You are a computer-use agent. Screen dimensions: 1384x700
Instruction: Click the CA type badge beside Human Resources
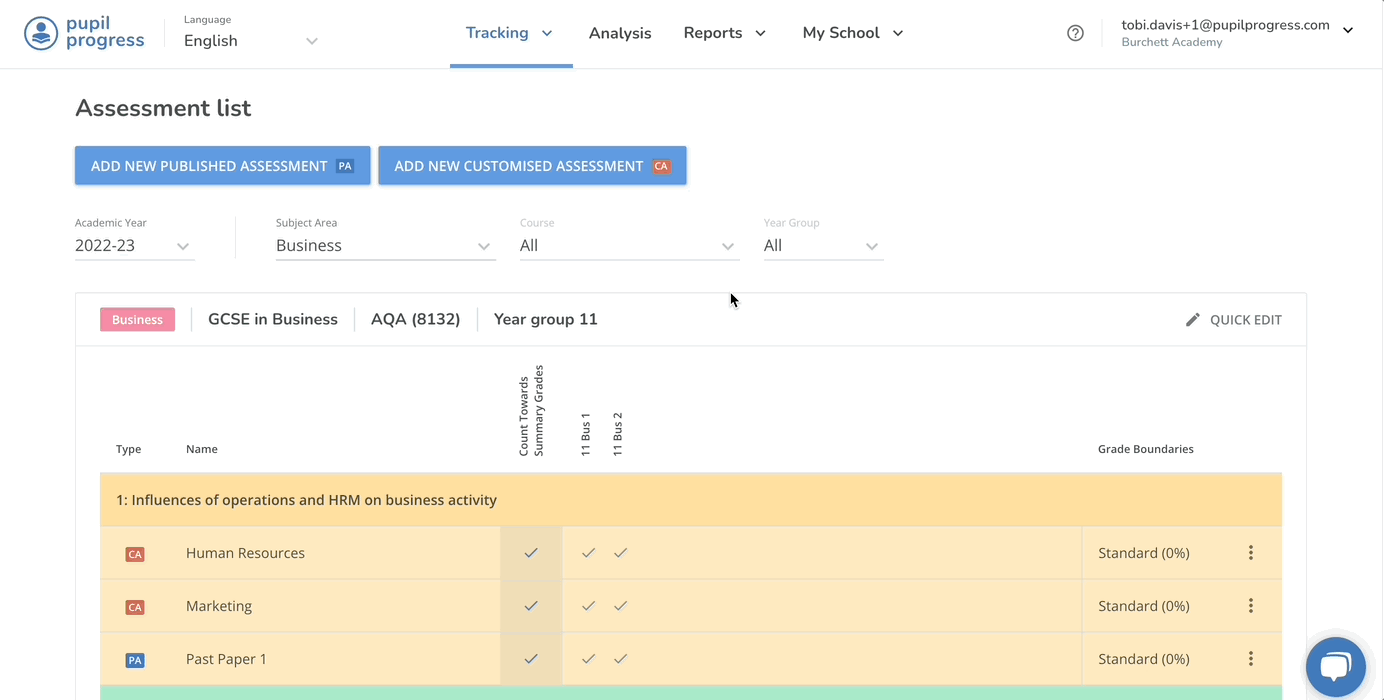point(135,554)
